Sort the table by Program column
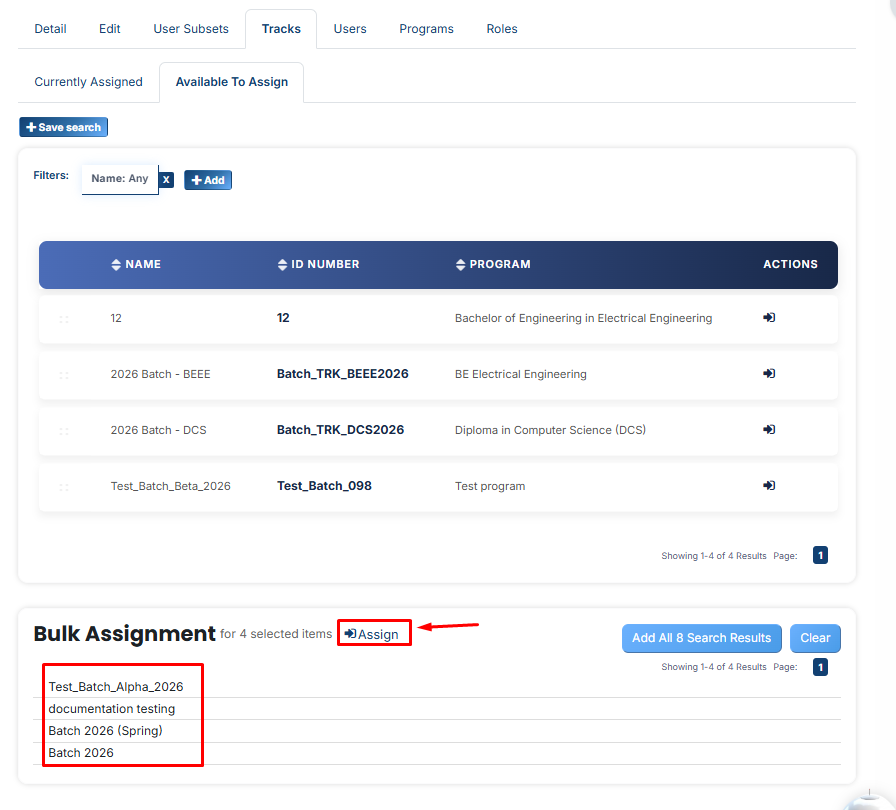This screenshot has width=896, height=810. (x=493, y=264)
